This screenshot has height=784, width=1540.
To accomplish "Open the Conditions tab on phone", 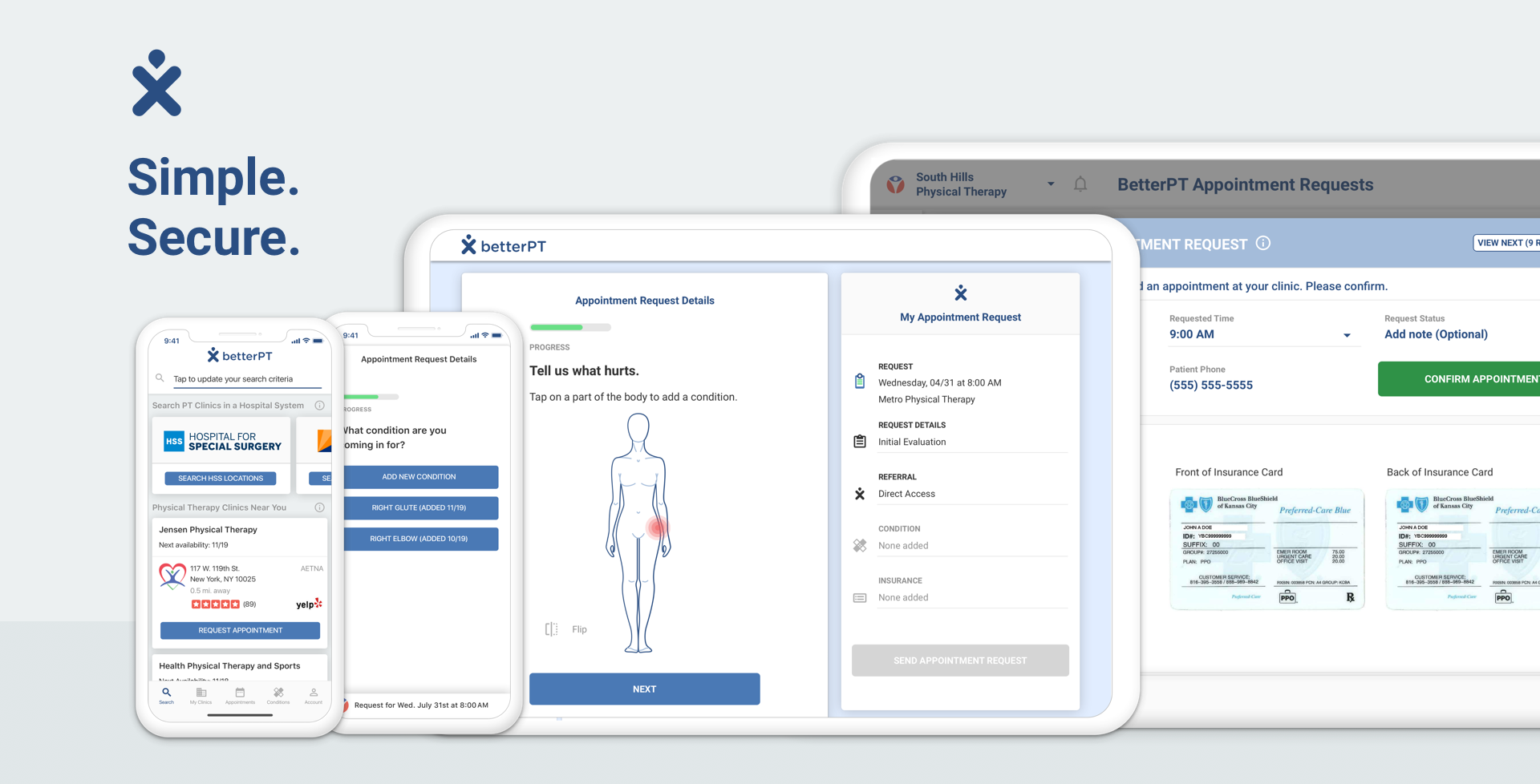I will (278, 695).
